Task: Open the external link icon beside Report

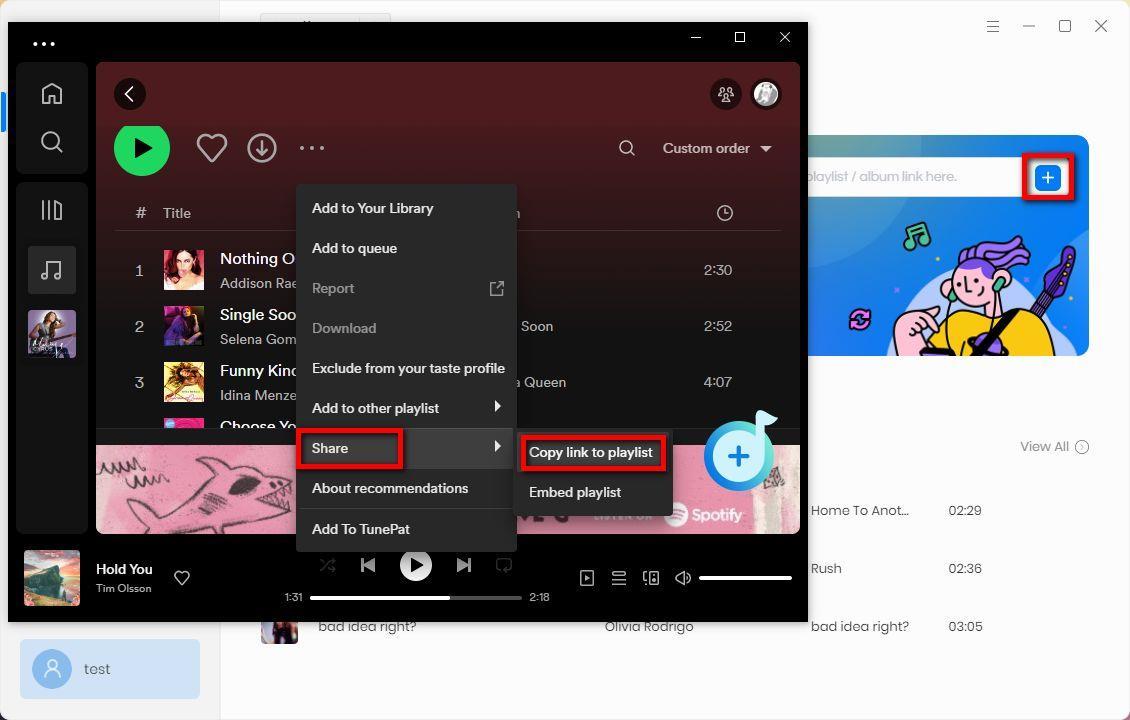Action: pyautogui.click(x=497, y=288)
